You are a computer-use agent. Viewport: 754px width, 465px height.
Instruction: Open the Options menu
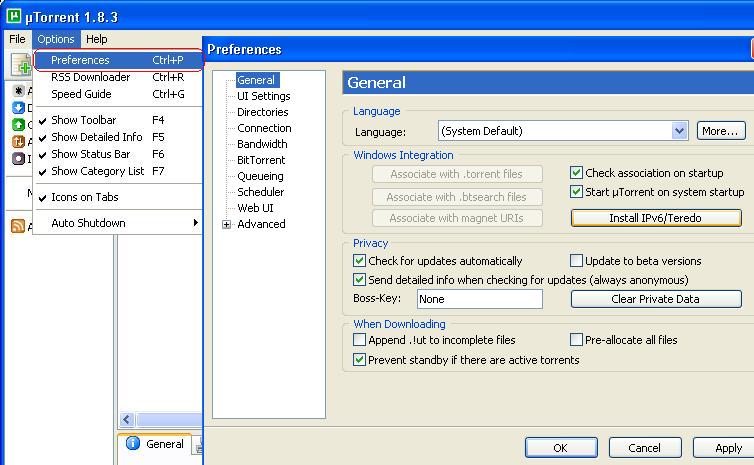click(56, 39)
